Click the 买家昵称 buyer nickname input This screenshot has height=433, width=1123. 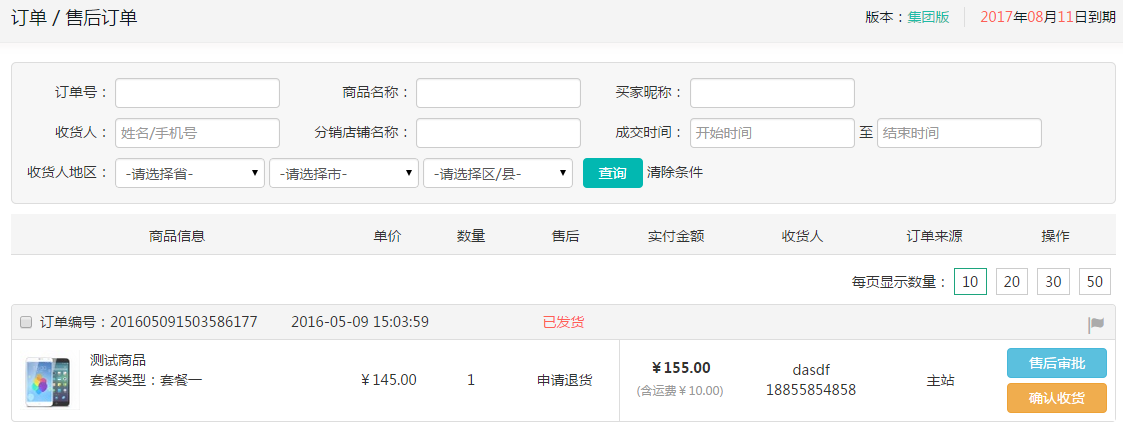coord(772,93)
